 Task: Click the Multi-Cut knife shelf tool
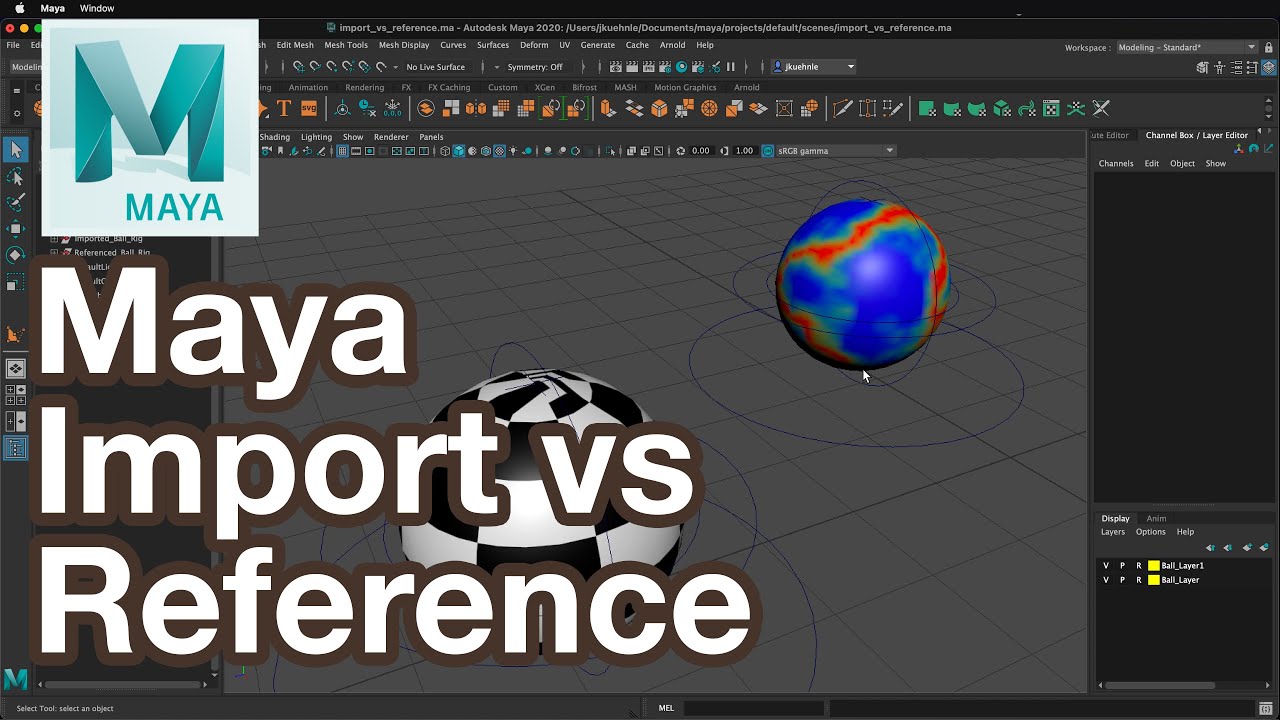pos(842,108)
